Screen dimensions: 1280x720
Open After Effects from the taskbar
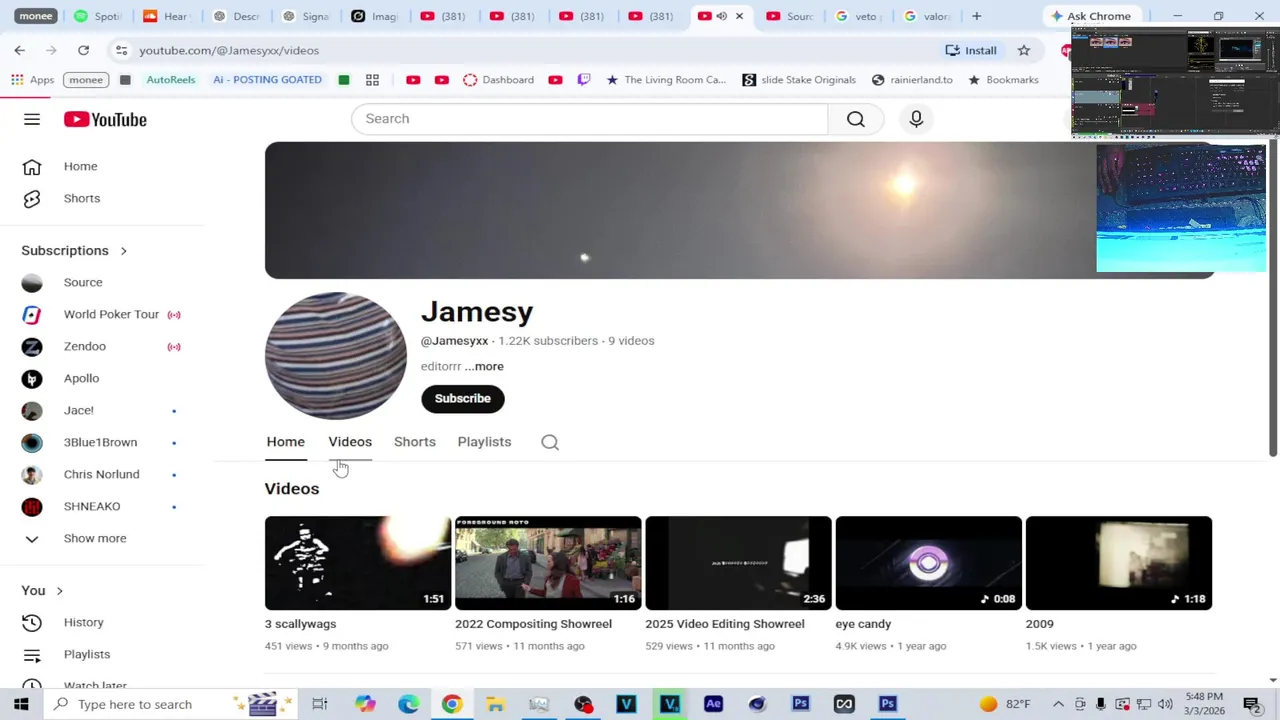(713, 704)
